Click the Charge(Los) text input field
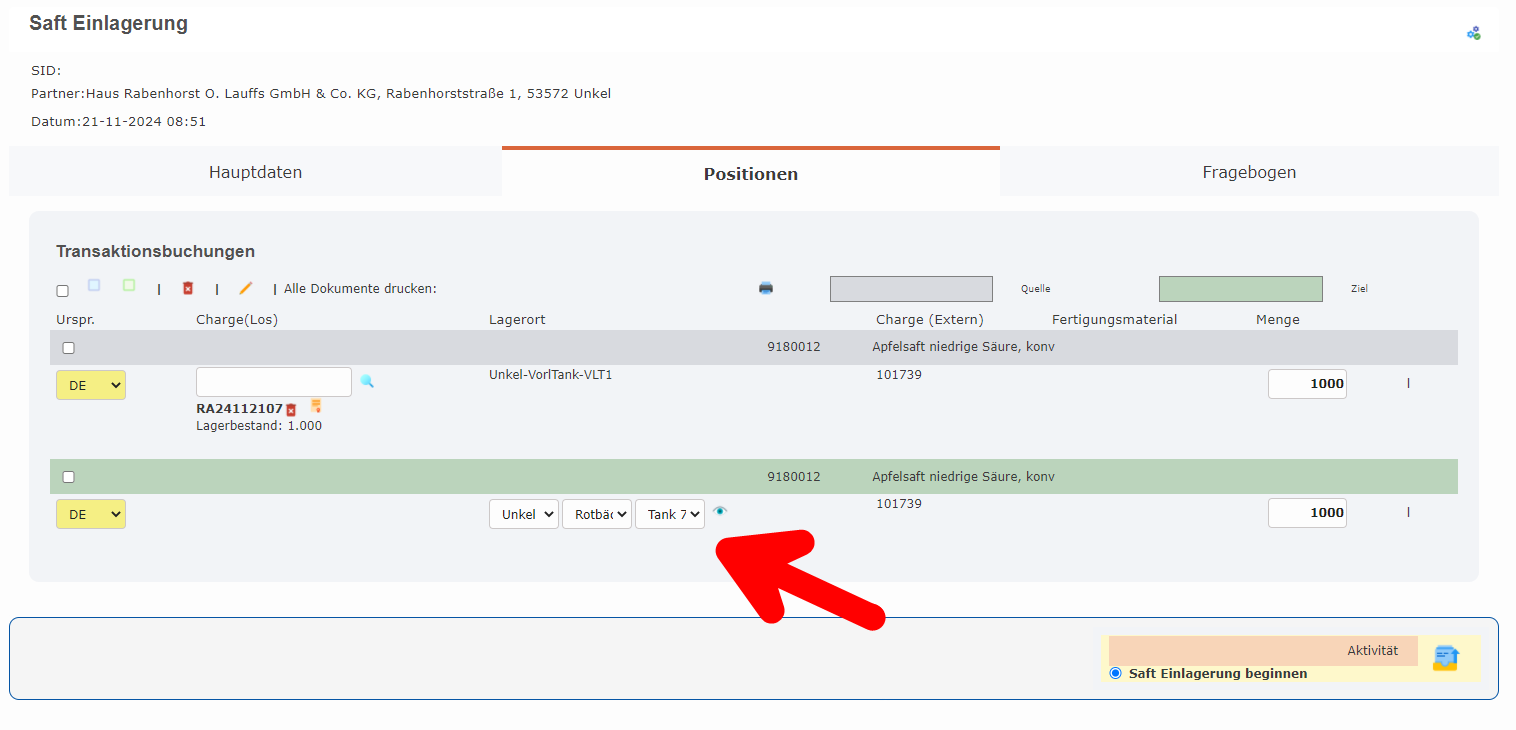The width and height of the screenshot is (1516, 730). tap(274, 382)
